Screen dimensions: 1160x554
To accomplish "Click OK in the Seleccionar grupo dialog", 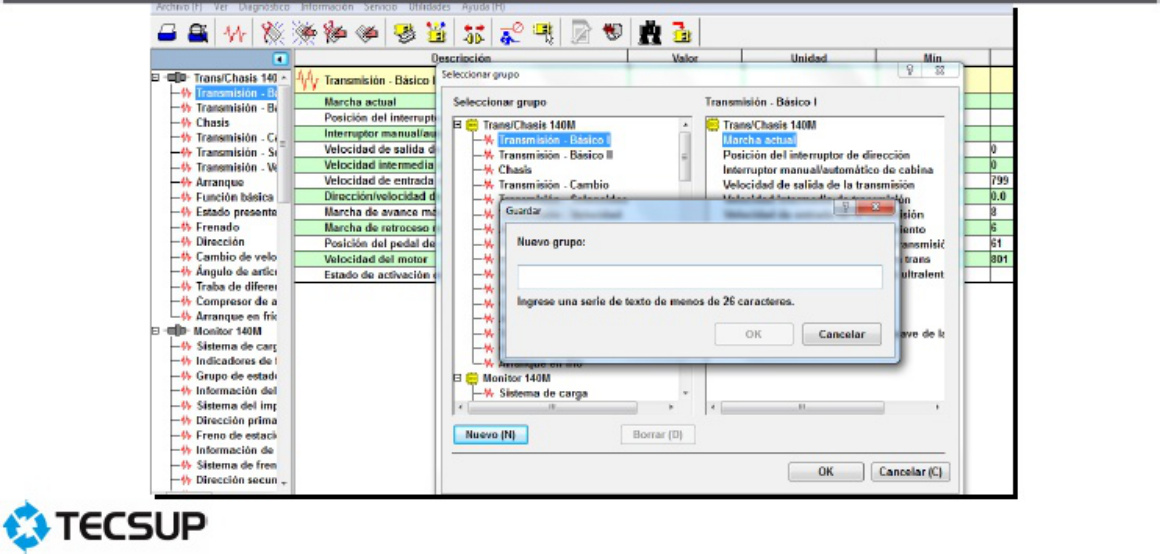I will pos(826,472).
